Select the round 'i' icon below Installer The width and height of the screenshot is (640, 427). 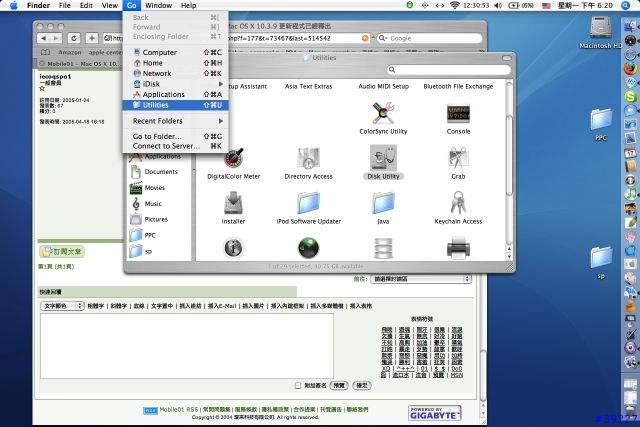coord(233,248)
